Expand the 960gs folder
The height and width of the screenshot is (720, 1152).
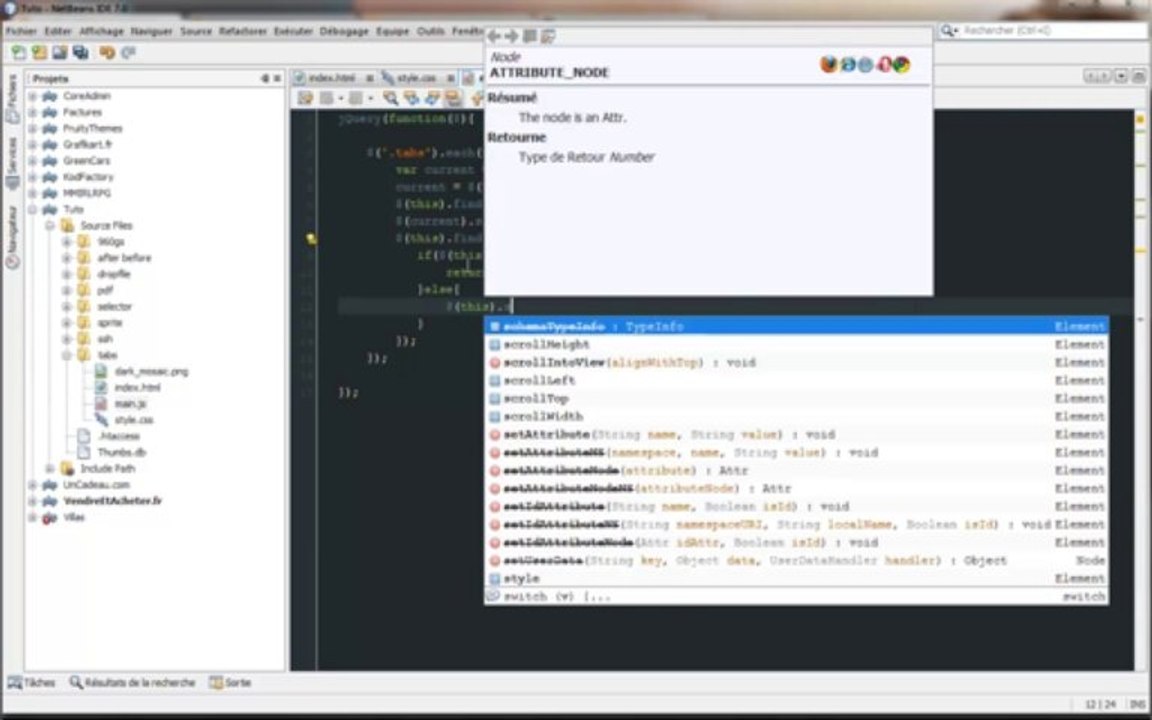pyautogui.click(x=66, y=242)
